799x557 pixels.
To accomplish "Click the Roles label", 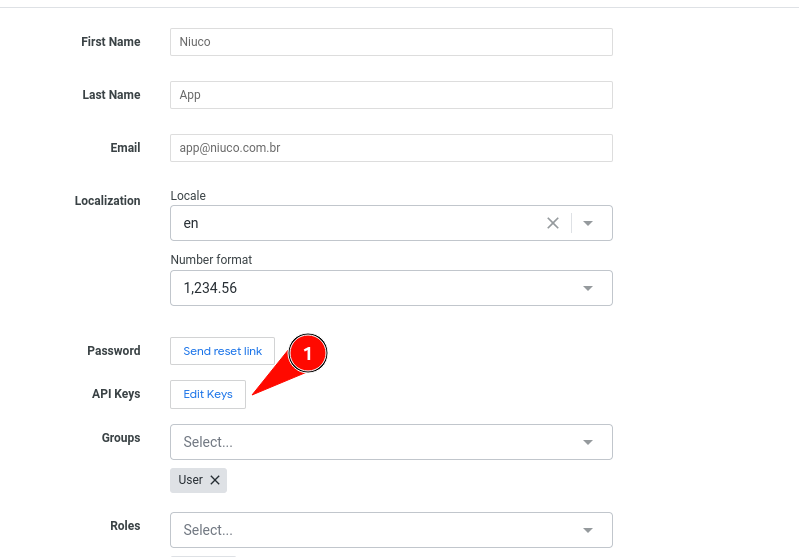I will 125,525.
